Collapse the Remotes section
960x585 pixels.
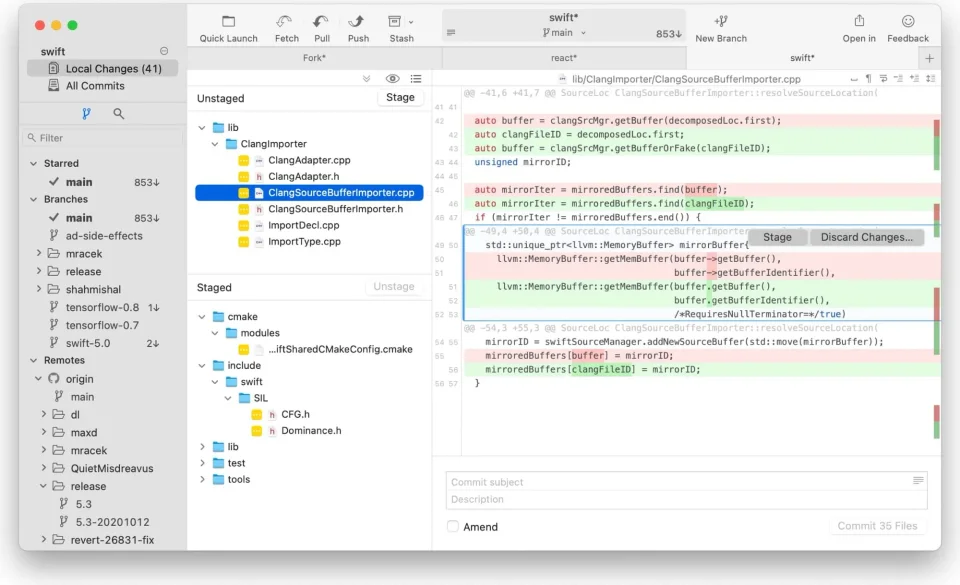[34, 360]
